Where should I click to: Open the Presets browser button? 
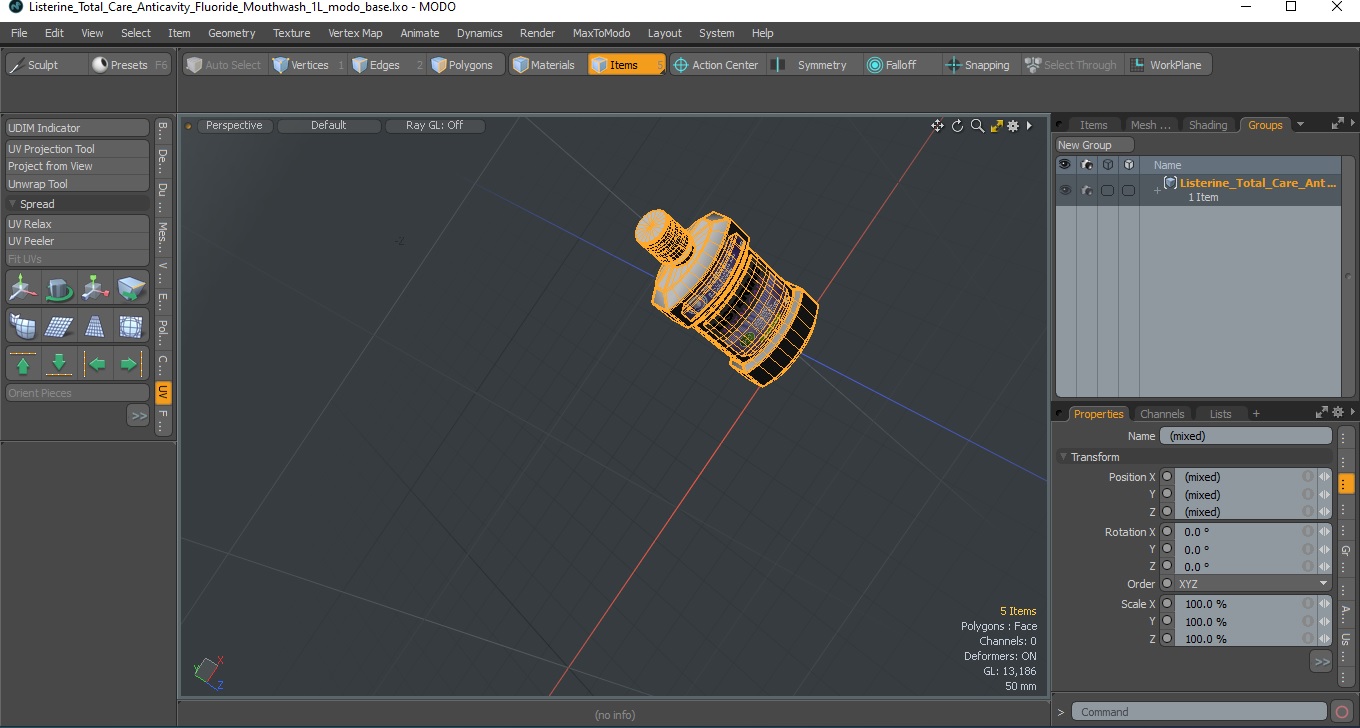tap(130, 65)
